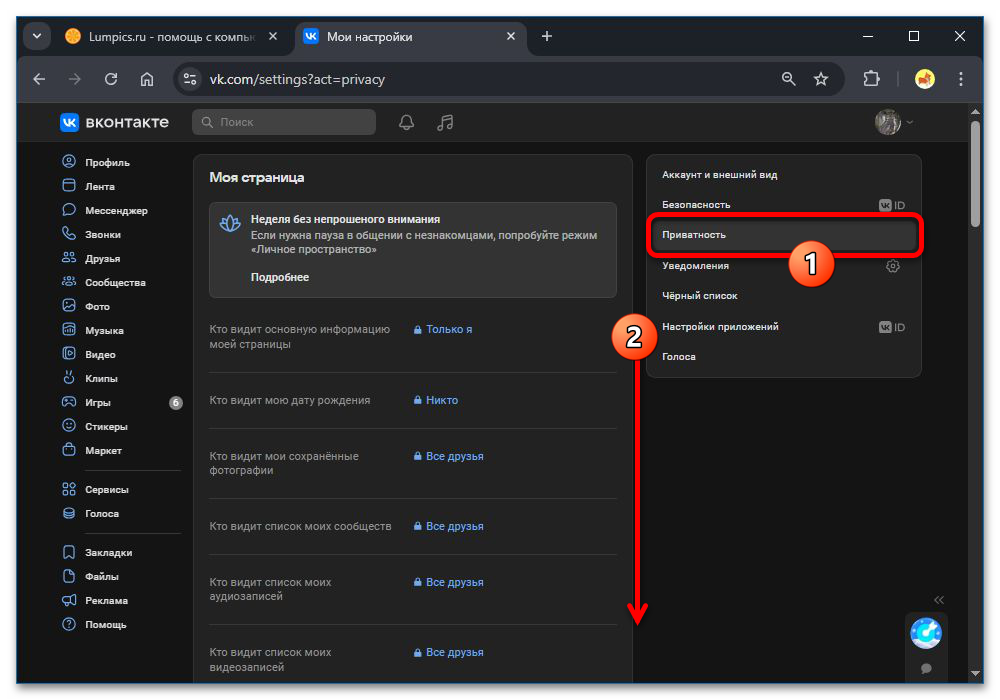Open the browser extensions puzzle icon
The width and height of the screenshot is (1000, 700).
click(870, 79)
